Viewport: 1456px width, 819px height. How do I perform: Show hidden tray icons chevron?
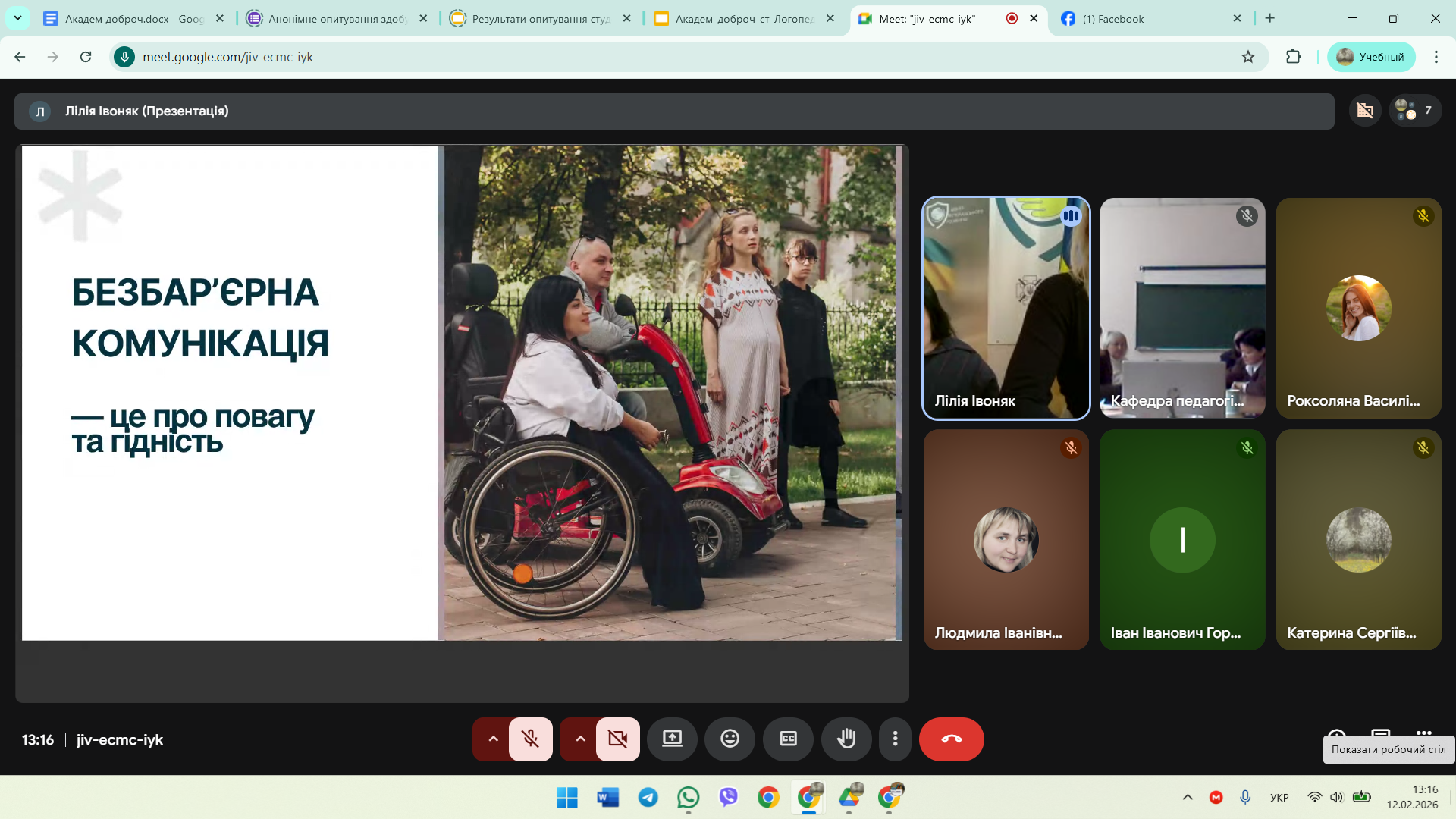pos(1188,798)
